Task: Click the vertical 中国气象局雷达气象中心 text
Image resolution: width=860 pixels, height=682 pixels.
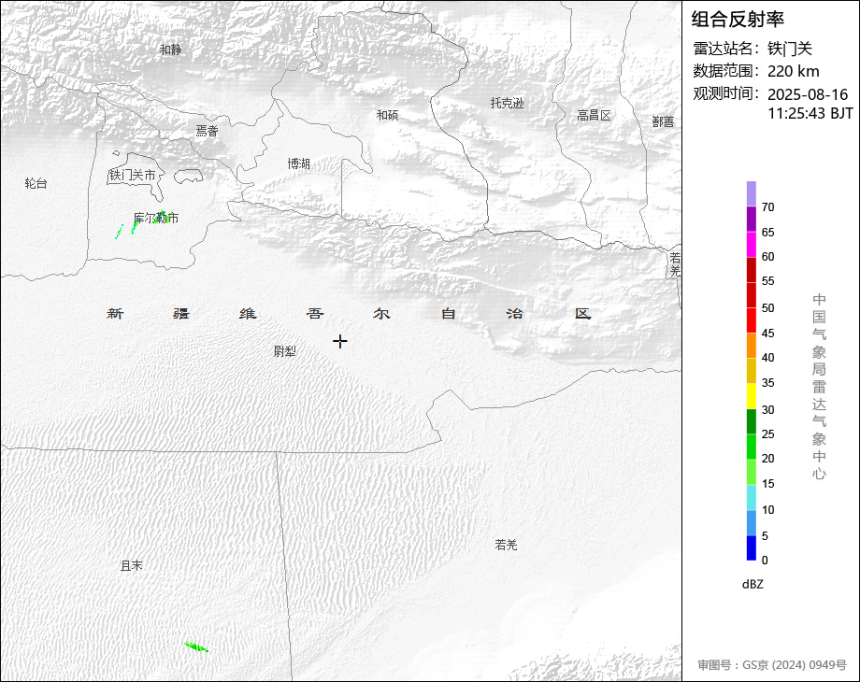Action: tap(819, 386)
